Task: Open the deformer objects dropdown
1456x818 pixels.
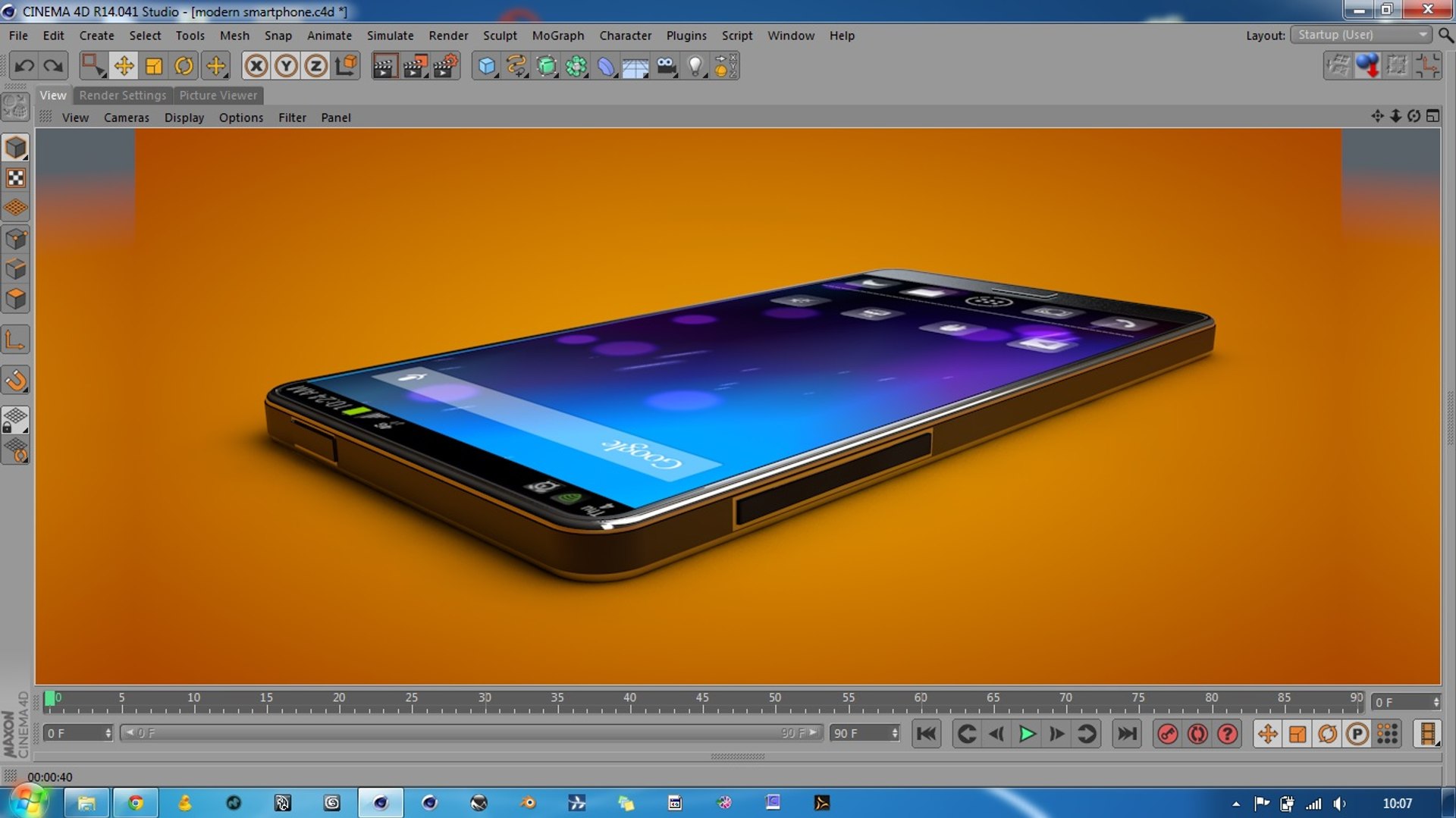Action: point(606,66)
